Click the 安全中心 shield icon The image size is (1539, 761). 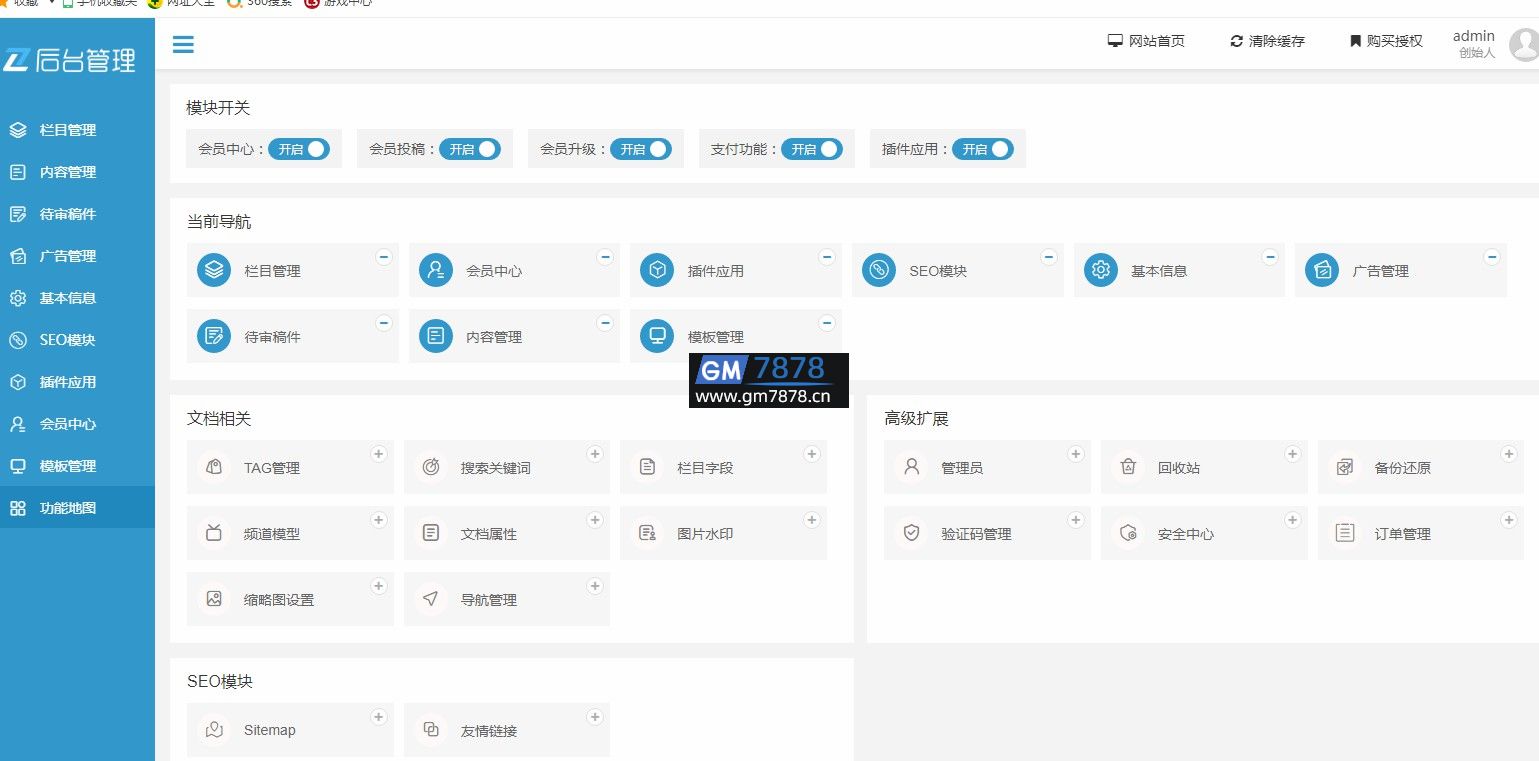point(1128,533)
